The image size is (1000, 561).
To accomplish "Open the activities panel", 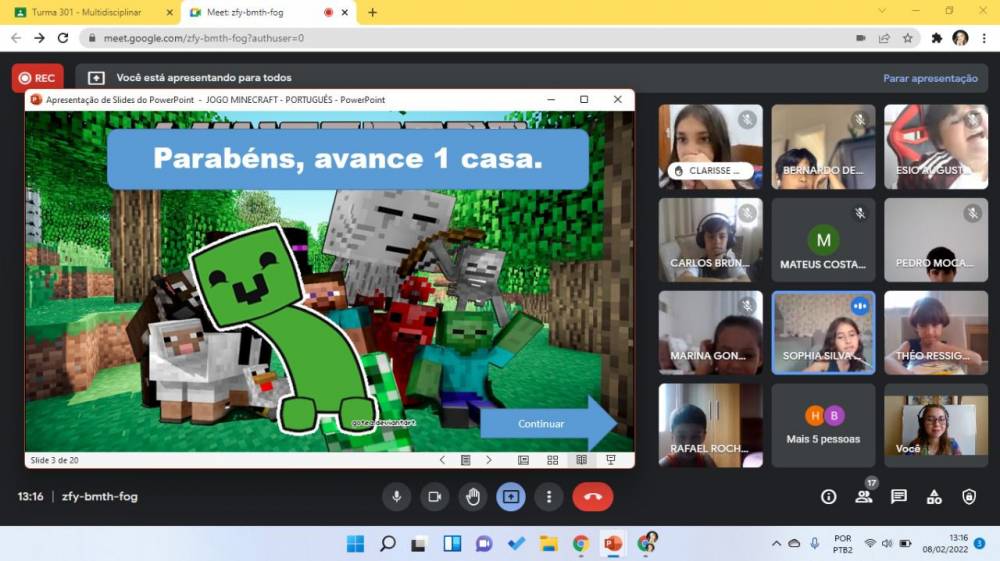I will point(933,496).
